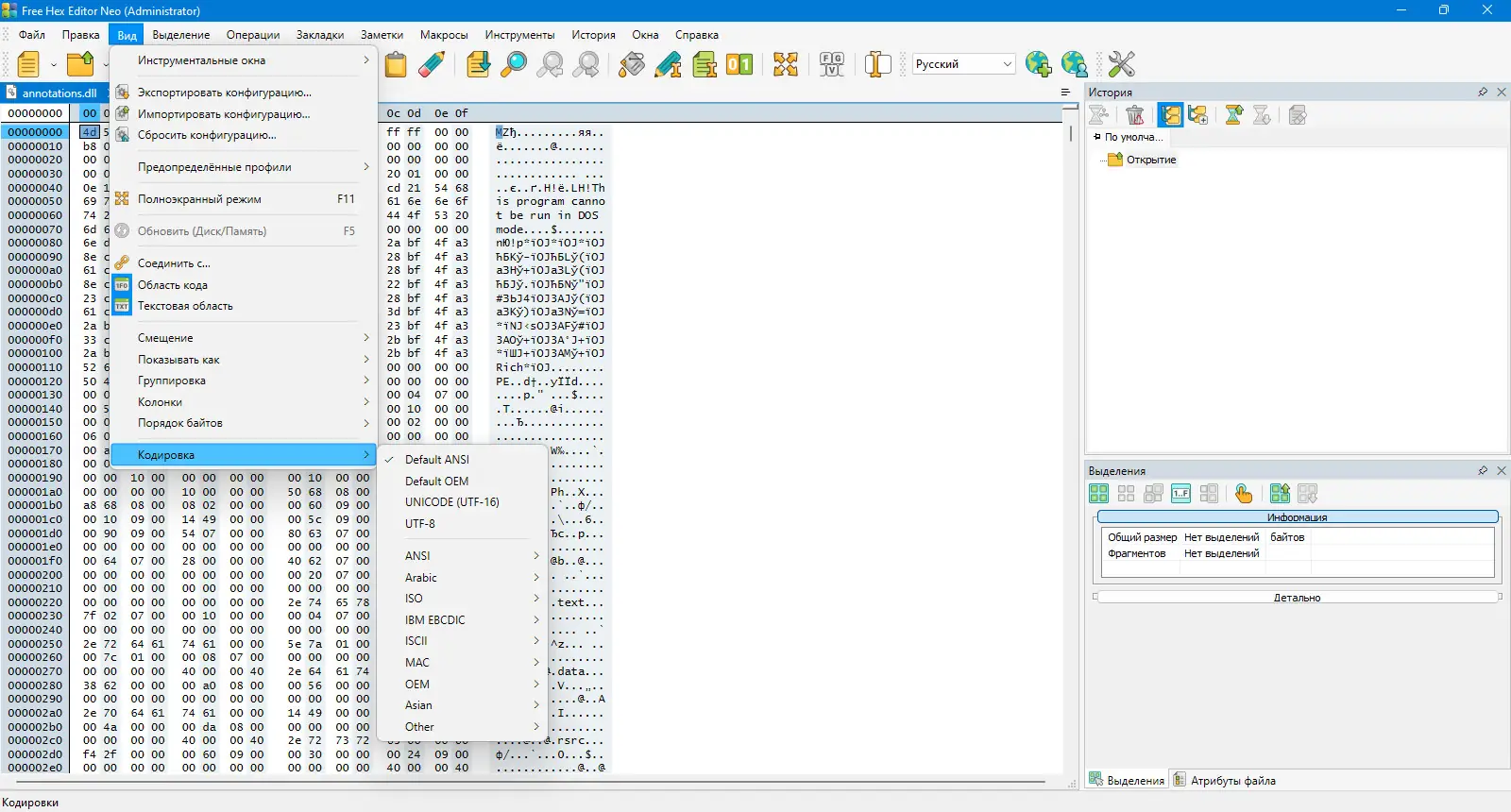Switch to the Выделения bottom tab

tap(1127, 781)
